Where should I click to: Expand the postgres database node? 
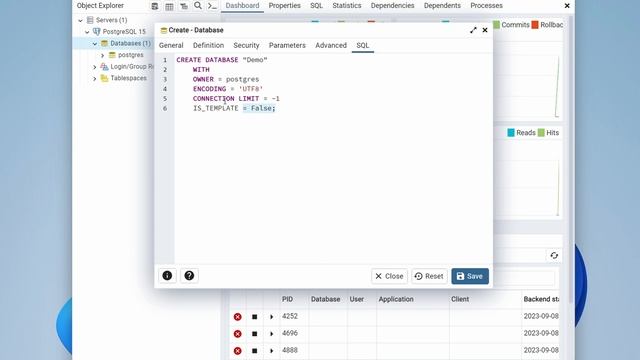point(102,55)
